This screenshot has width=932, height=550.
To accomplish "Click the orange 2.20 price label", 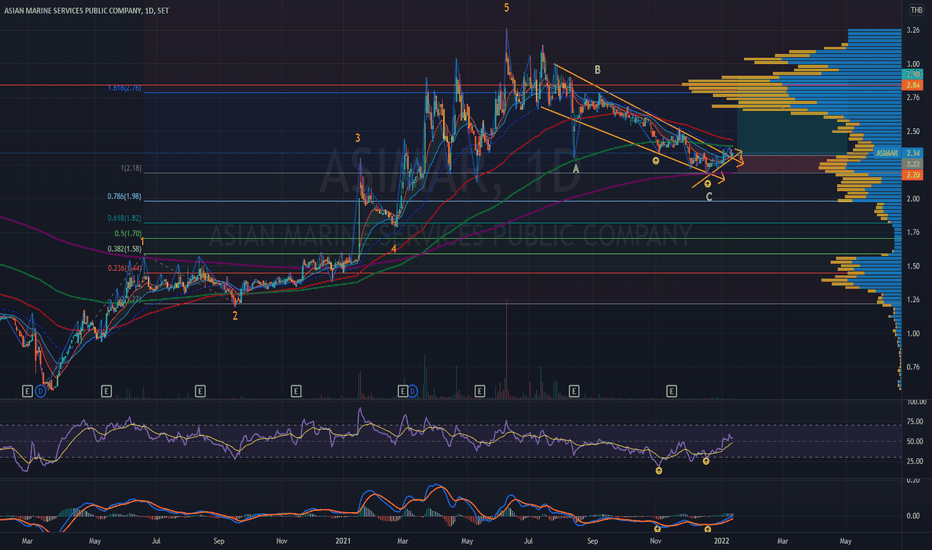I will pyautogui.click(x=913, y=175).
